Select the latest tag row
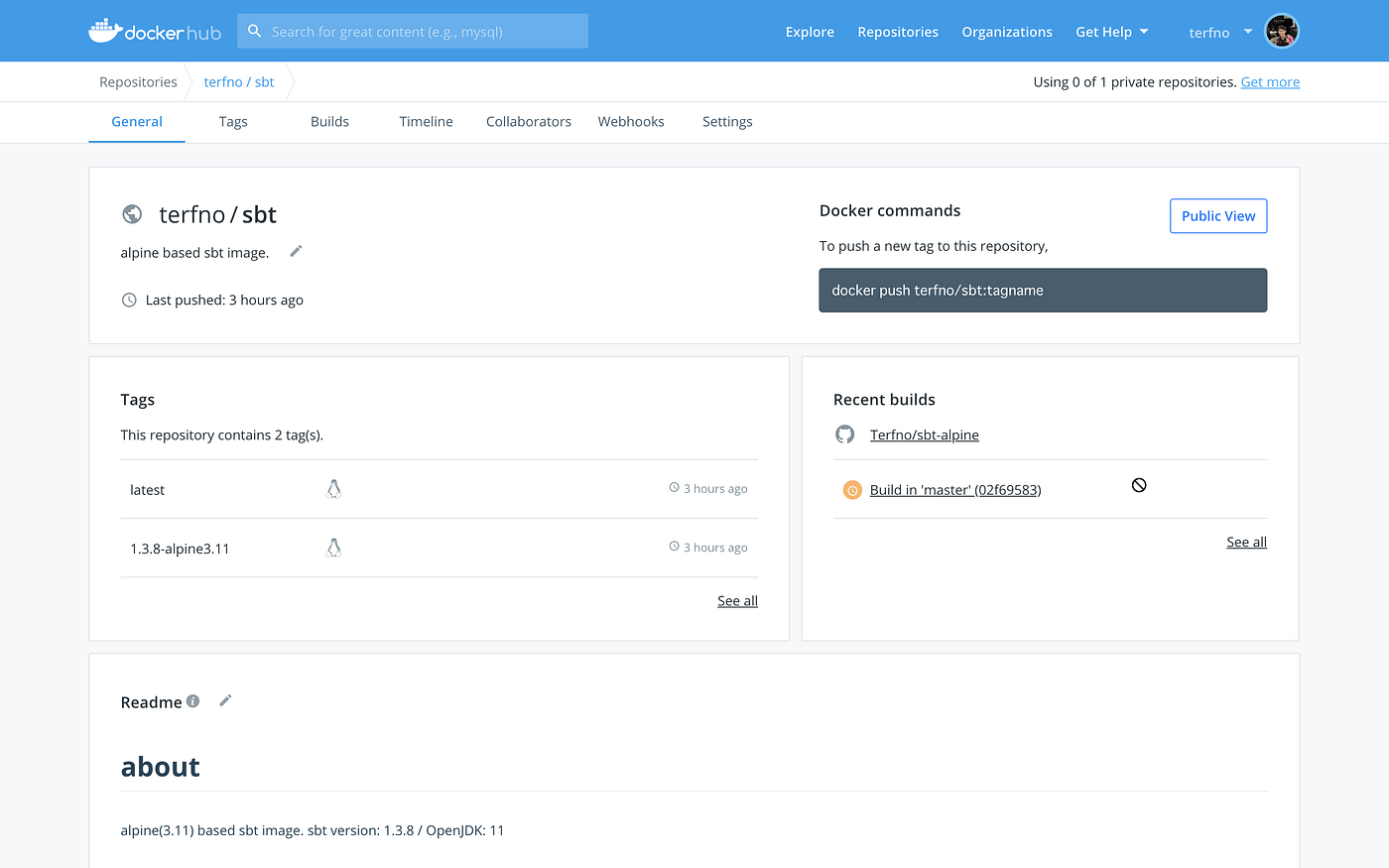The image size is (1389, 868). click(439, 489)
